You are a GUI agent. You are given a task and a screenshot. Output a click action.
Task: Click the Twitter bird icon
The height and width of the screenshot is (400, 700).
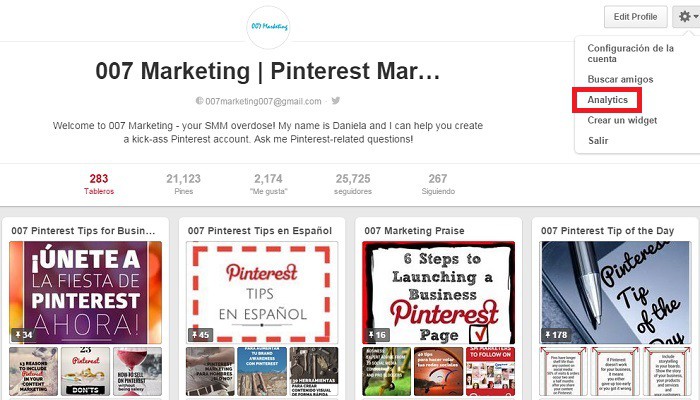point(336,100)
